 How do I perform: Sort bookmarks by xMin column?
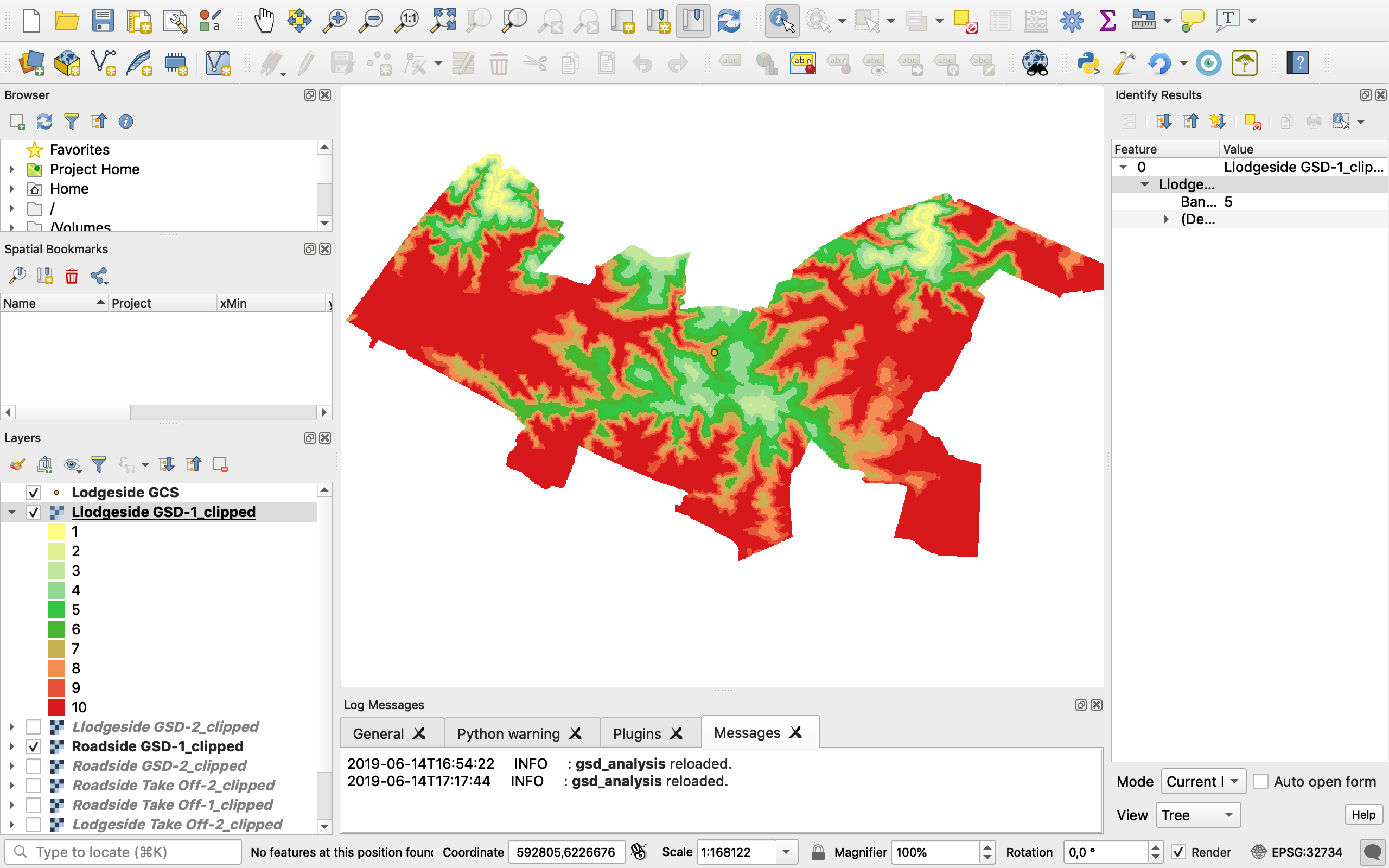pos(271,303)
